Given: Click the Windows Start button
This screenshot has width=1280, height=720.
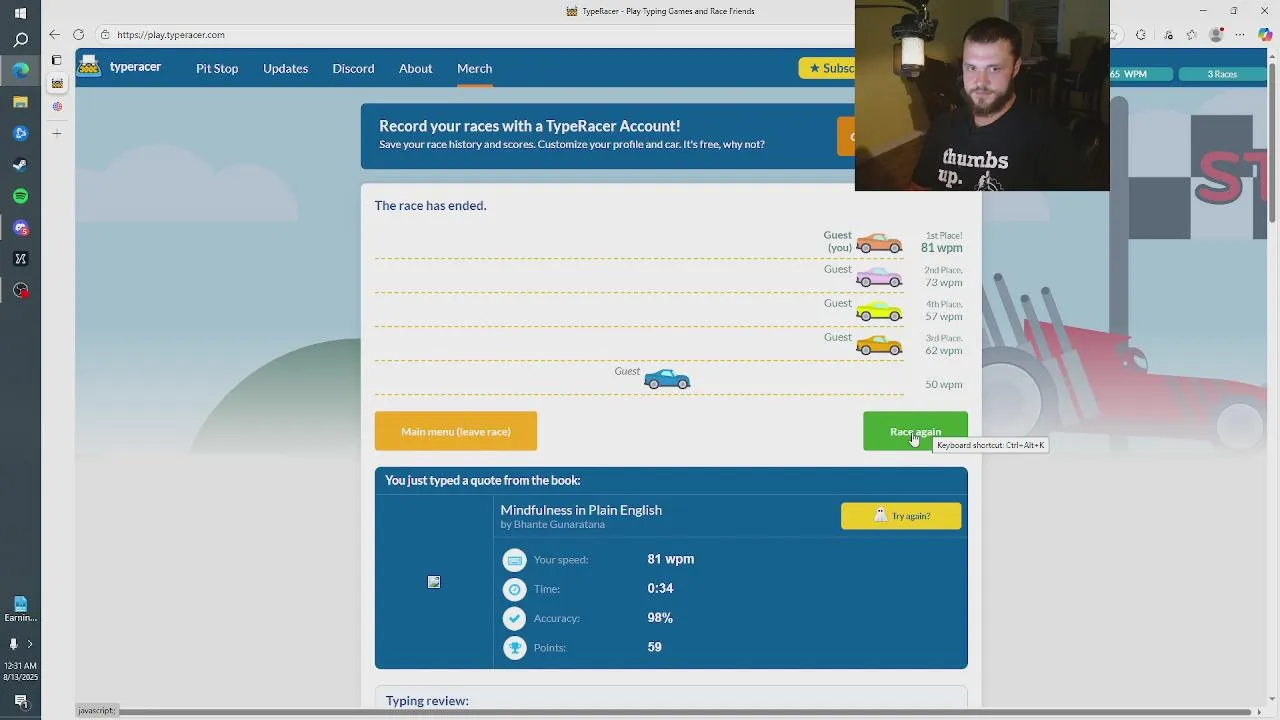Looking at the screenshot, I should point(20,13).
